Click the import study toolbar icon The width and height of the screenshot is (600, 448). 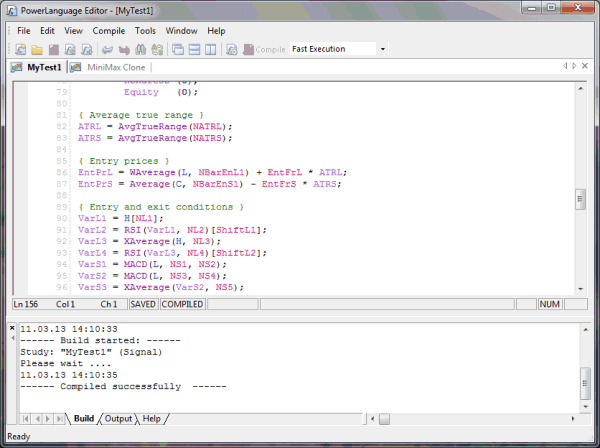pyautogui.click(x=70, y=49)
